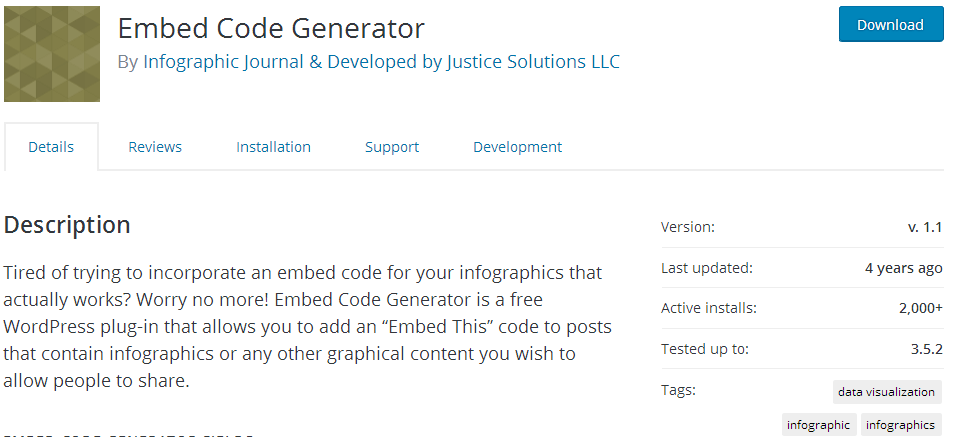961x437 pixels.
Task: Click the version number v. 1.1
Action: 925,227
